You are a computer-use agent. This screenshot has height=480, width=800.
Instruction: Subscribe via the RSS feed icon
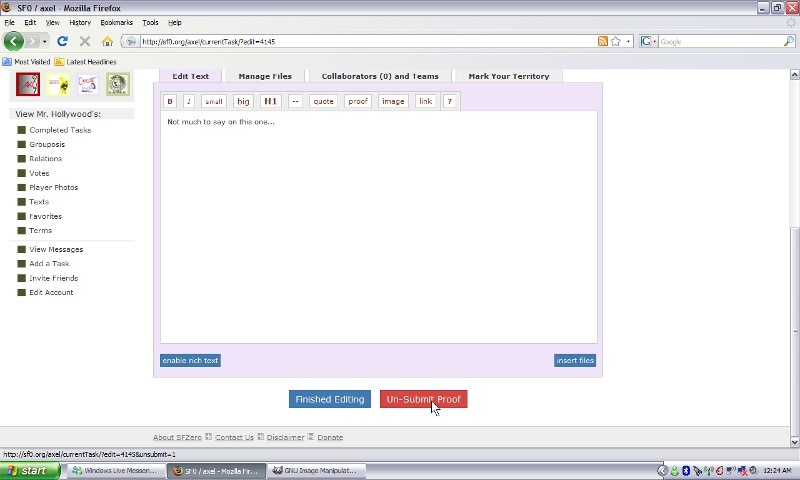pos(602,41)
